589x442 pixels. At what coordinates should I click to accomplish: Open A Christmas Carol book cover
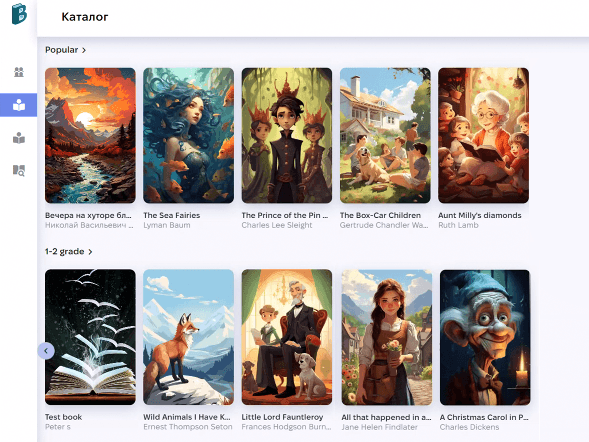(485, 337)
